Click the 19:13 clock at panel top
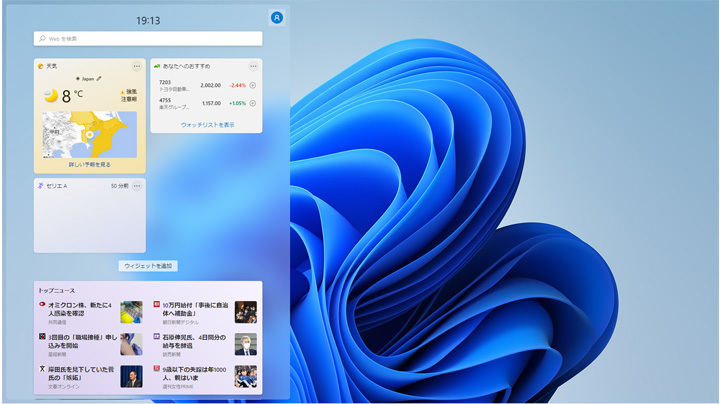This screenshot has height=404, width=720. pyautogui.click(x=148, y=20)
